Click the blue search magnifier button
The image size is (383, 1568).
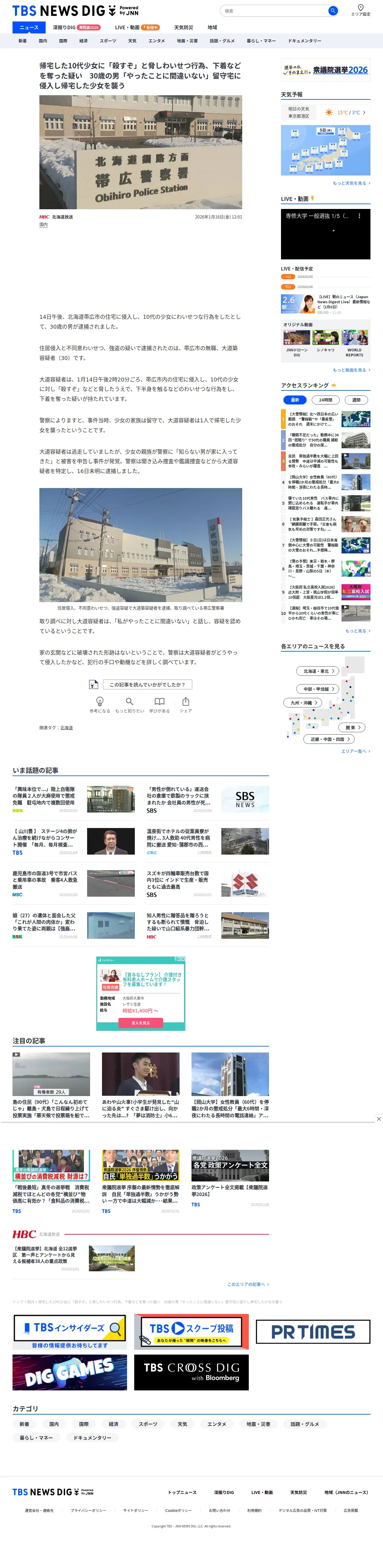333,10
